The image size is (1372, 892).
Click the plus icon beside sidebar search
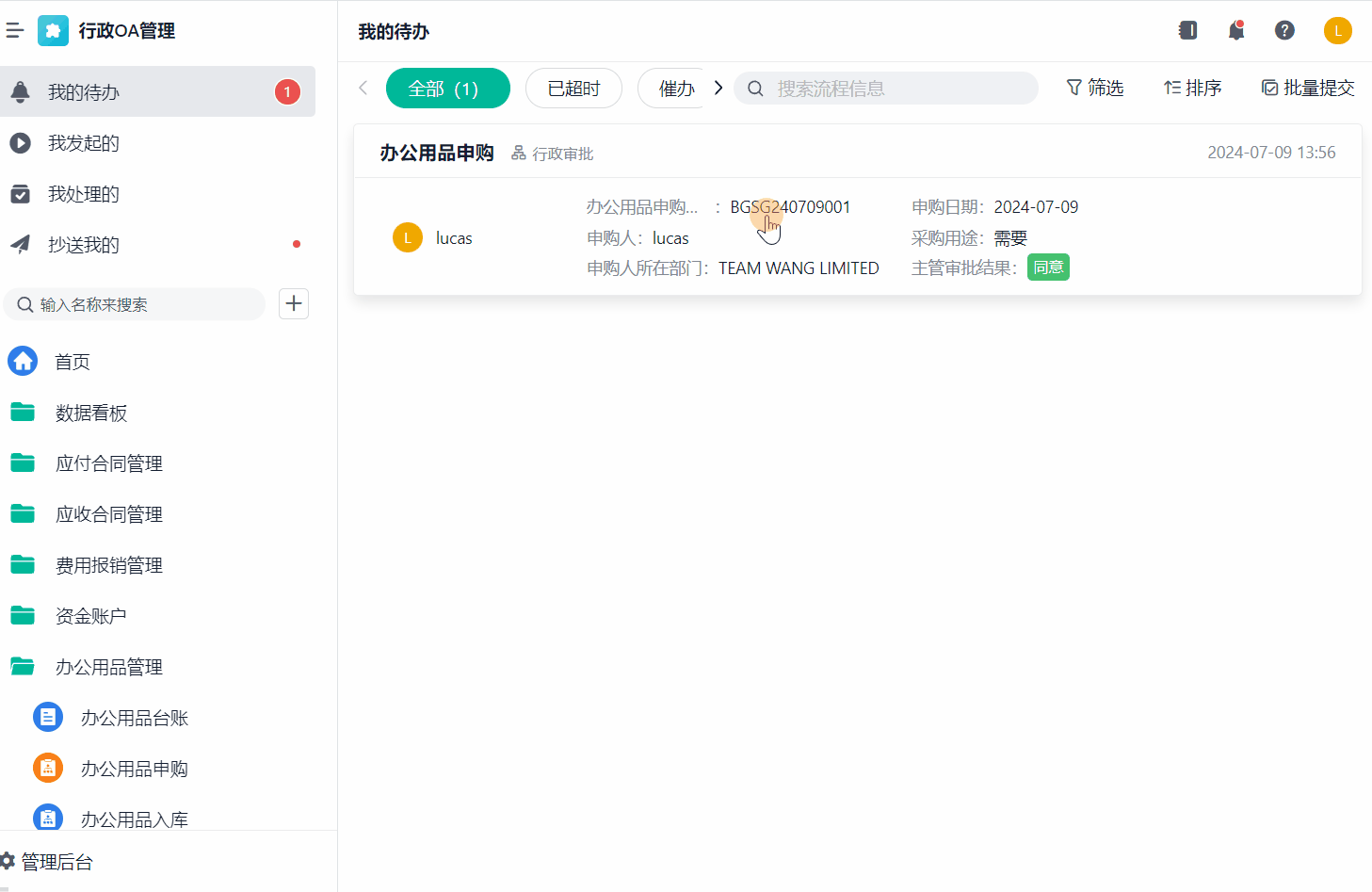click(x=294, y=303)
